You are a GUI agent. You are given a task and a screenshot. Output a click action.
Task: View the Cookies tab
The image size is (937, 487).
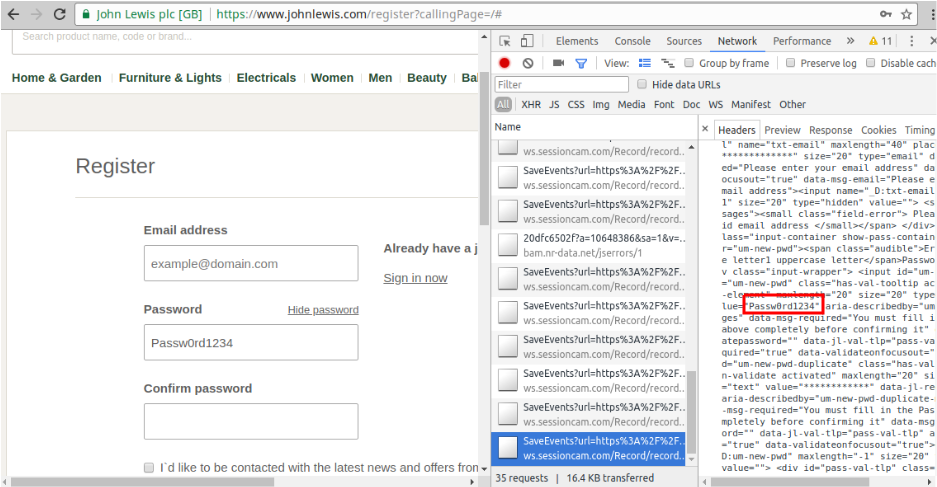point(878,130)
